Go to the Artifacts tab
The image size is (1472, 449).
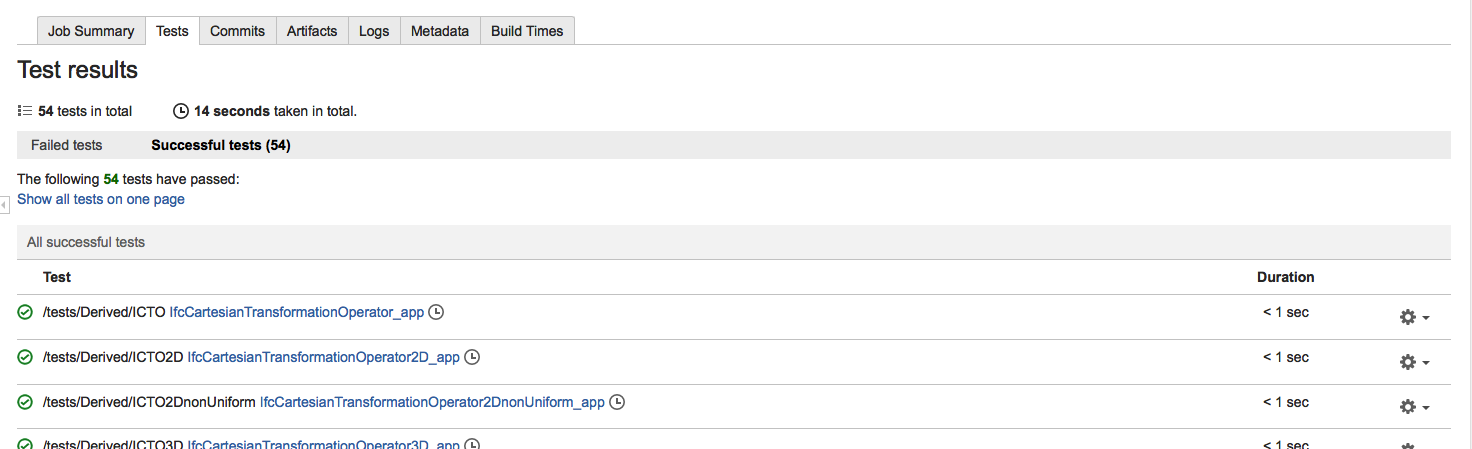click(312, 31)
